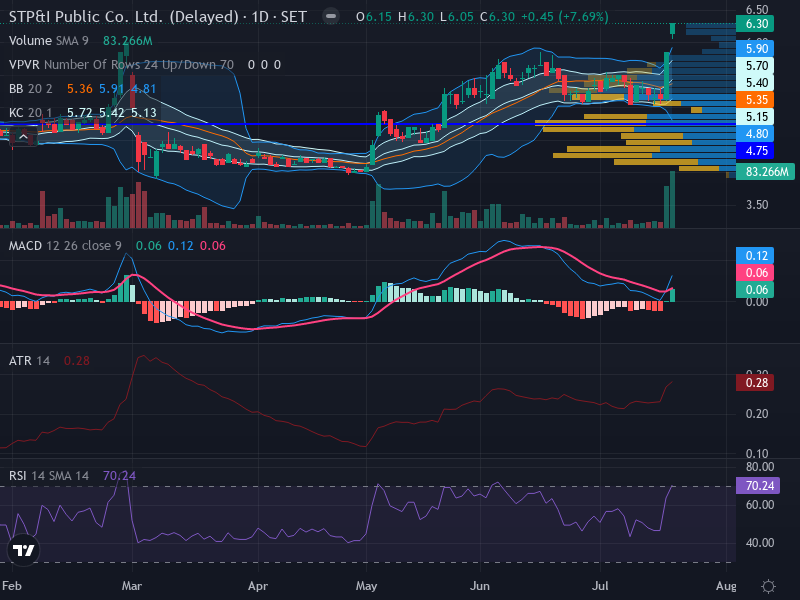Image resolution: width=800 pixels, height=600 pixels.
Task: Click the Apr label on time axis
Action: [x=258, y=586]
